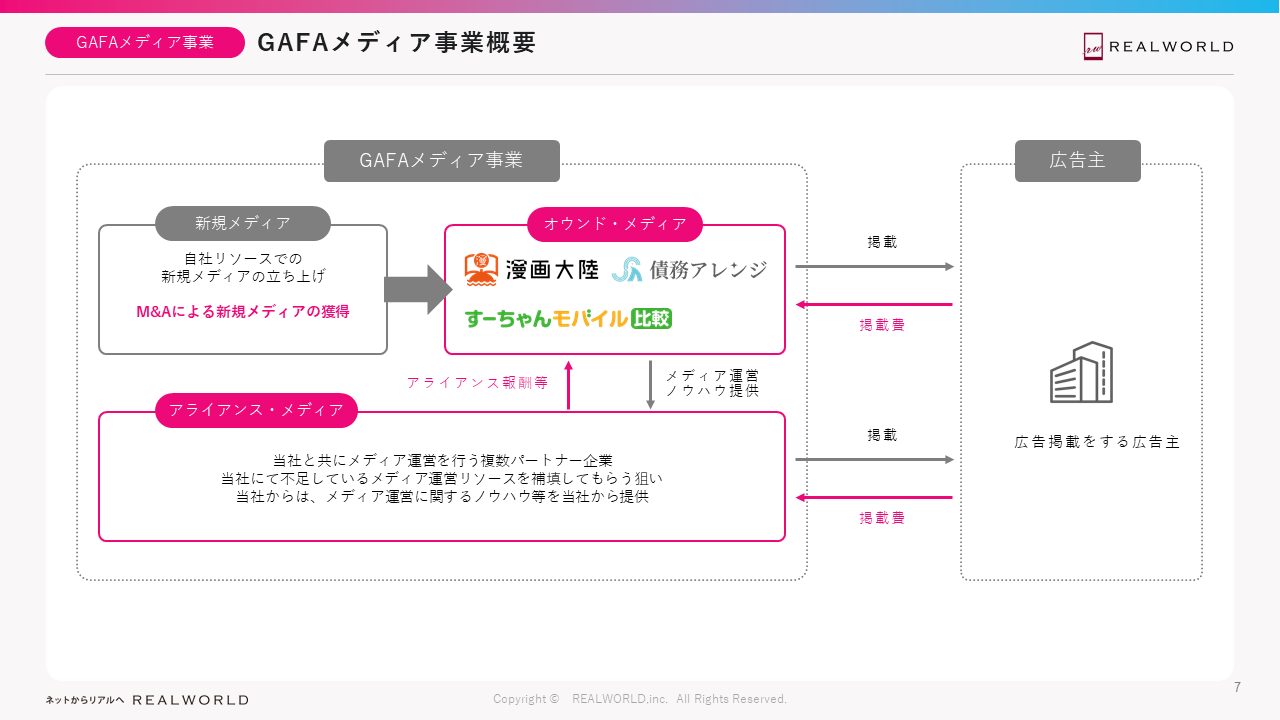This screenshot has width=1280, height=720.
Task: Select the gray 広告主 label
Action: pos(1078,161)
